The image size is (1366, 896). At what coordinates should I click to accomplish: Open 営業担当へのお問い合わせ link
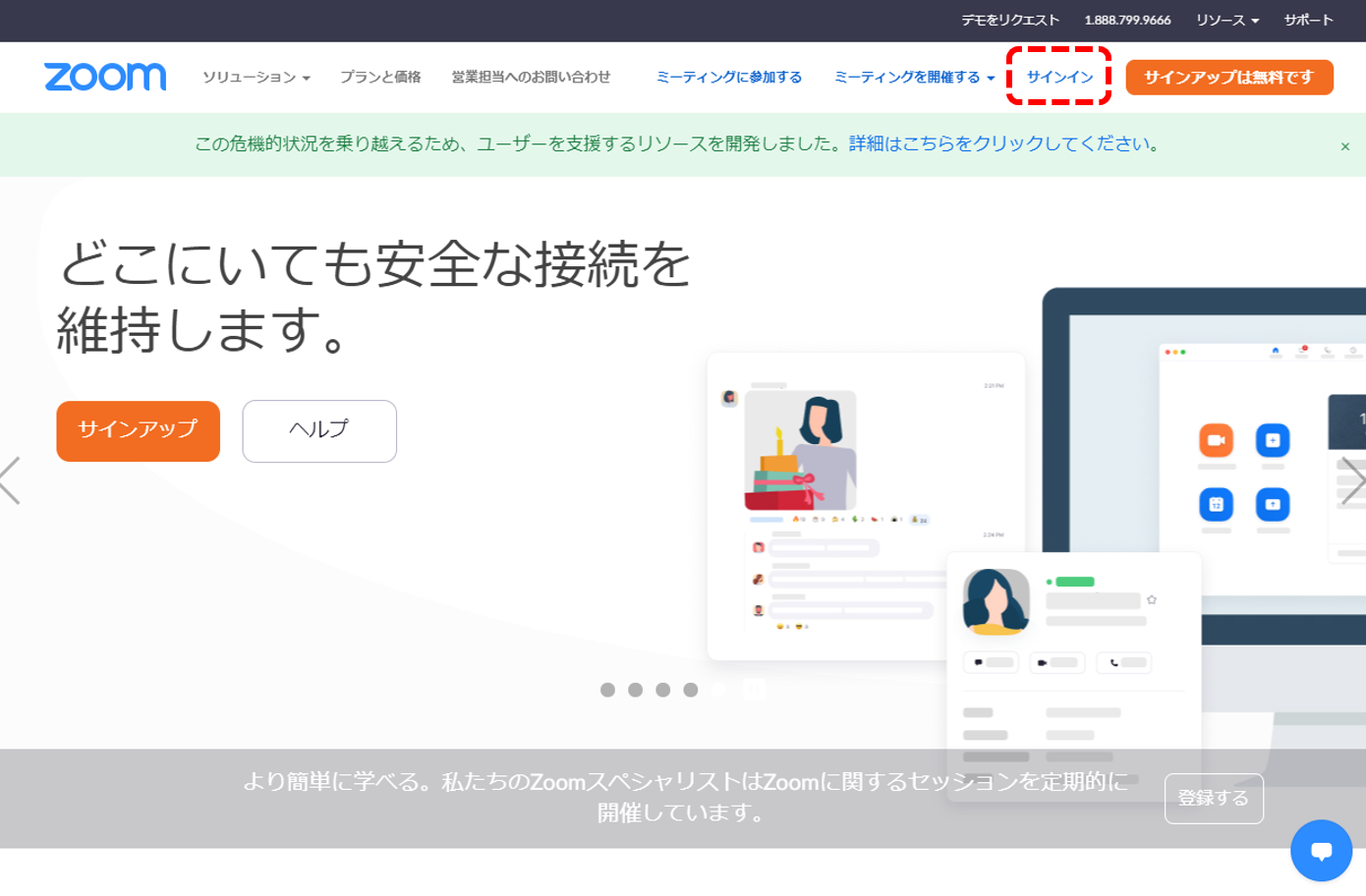point(531,77)
